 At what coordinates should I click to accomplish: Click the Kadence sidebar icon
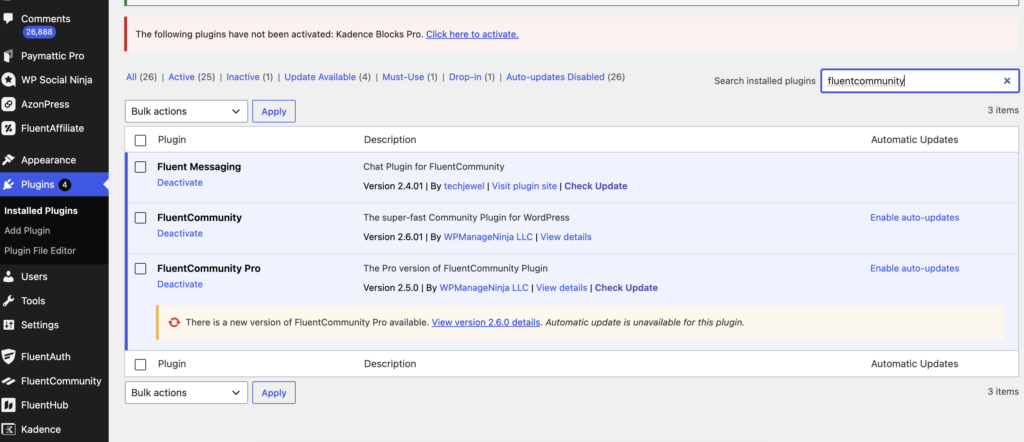point(8,429)
